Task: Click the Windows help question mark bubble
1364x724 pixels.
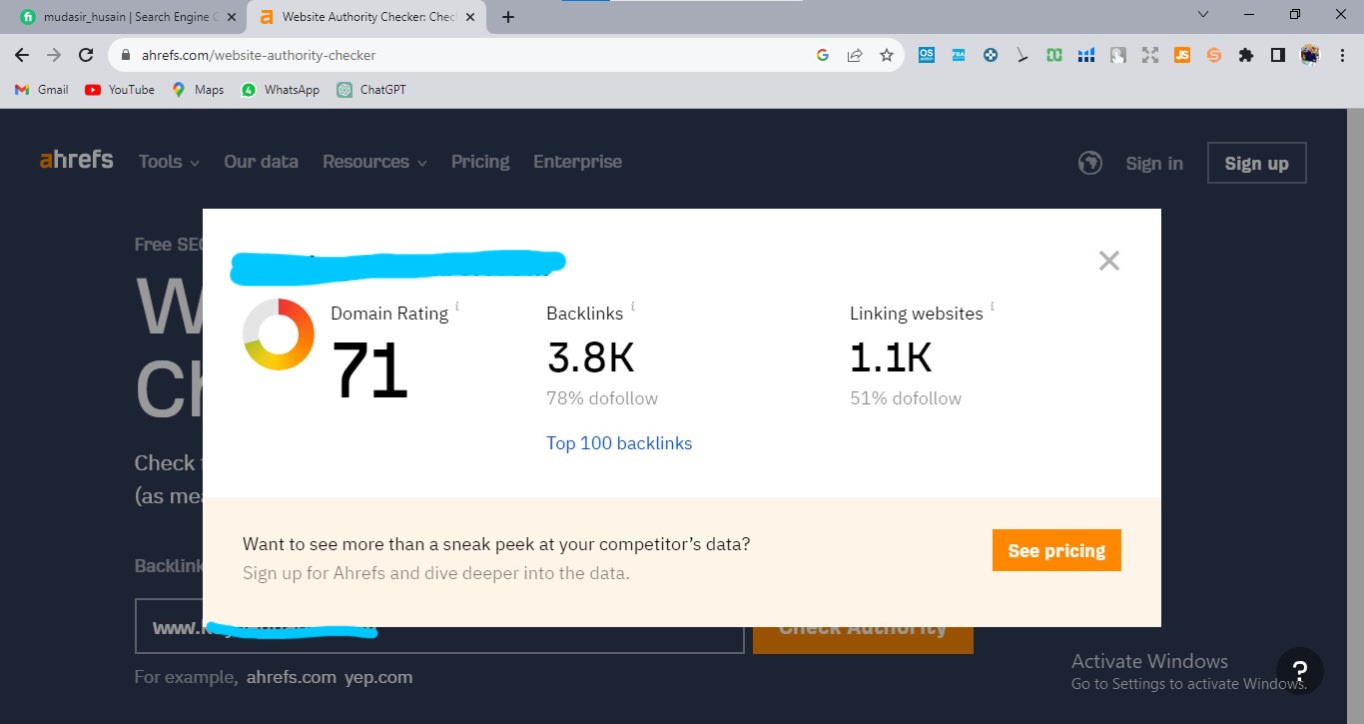Action: (1300, 670)
